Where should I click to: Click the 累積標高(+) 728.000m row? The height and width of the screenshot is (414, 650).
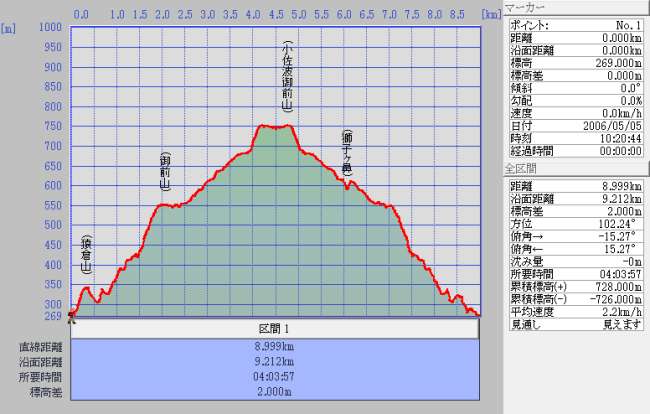(x=575, y=286)
